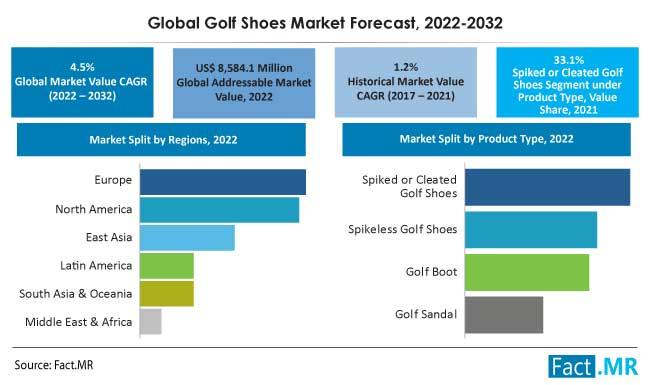Click the Latin America bar
The width and height of the screenshot is (650, 385).
tap(167, 266)
